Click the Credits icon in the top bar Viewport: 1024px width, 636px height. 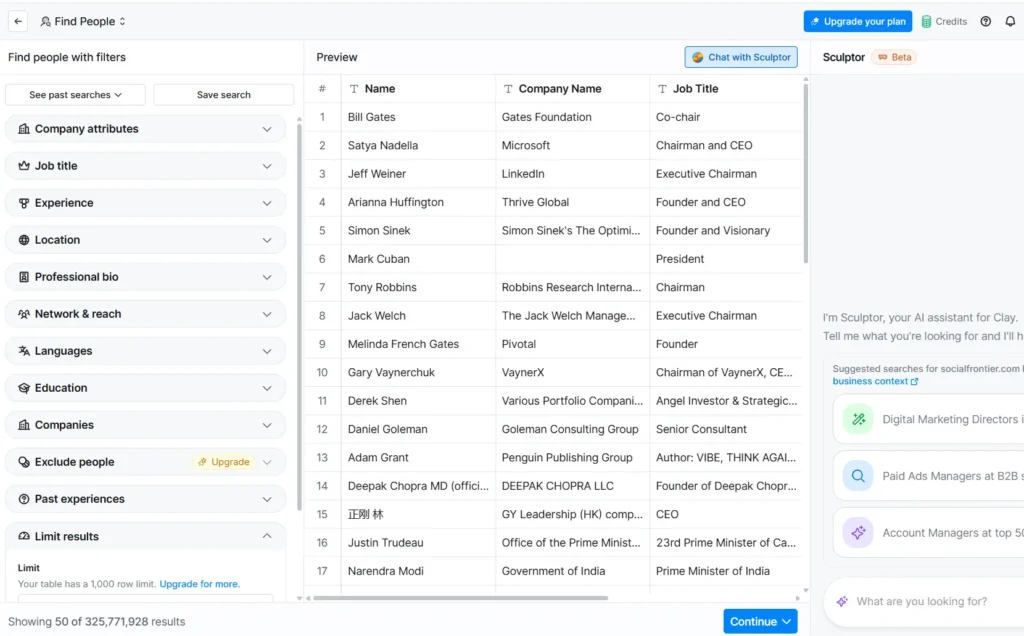coord(925,20)
